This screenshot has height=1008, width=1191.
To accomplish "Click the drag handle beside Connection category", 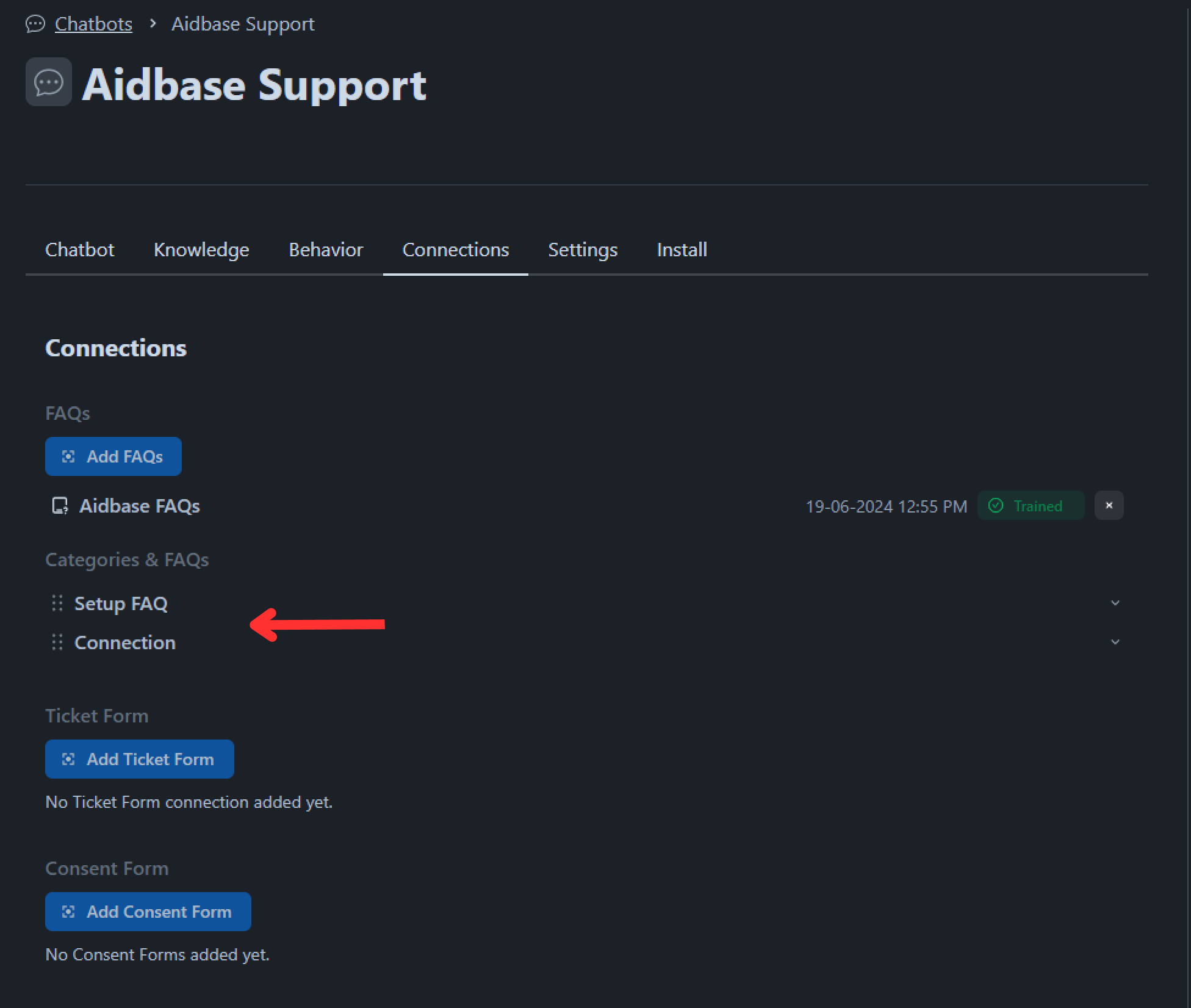I will [x=57, y=643].
